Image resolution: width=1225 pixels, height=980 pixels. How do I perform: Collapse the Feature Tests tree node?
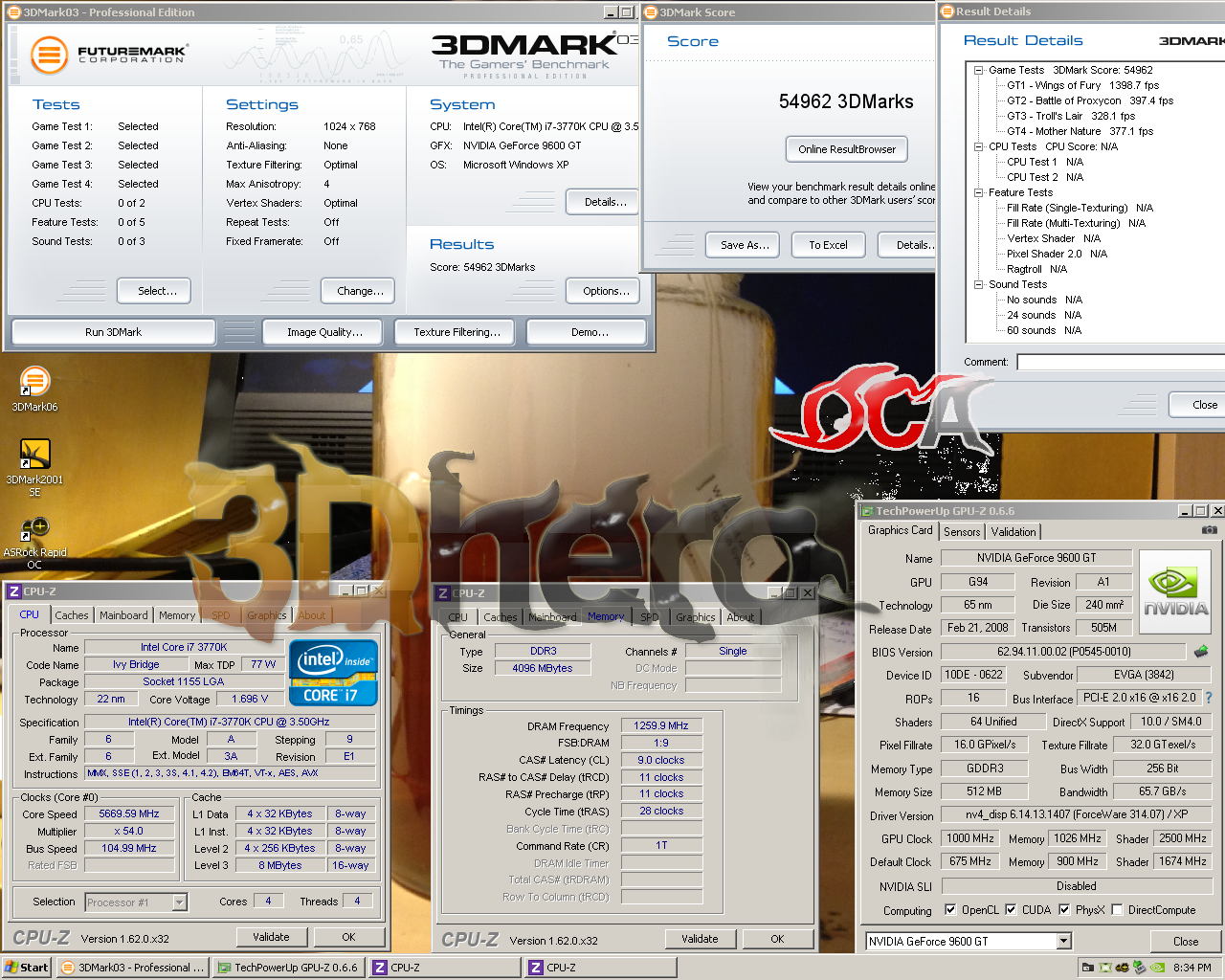pyautogui.click(x=979, y=192)
